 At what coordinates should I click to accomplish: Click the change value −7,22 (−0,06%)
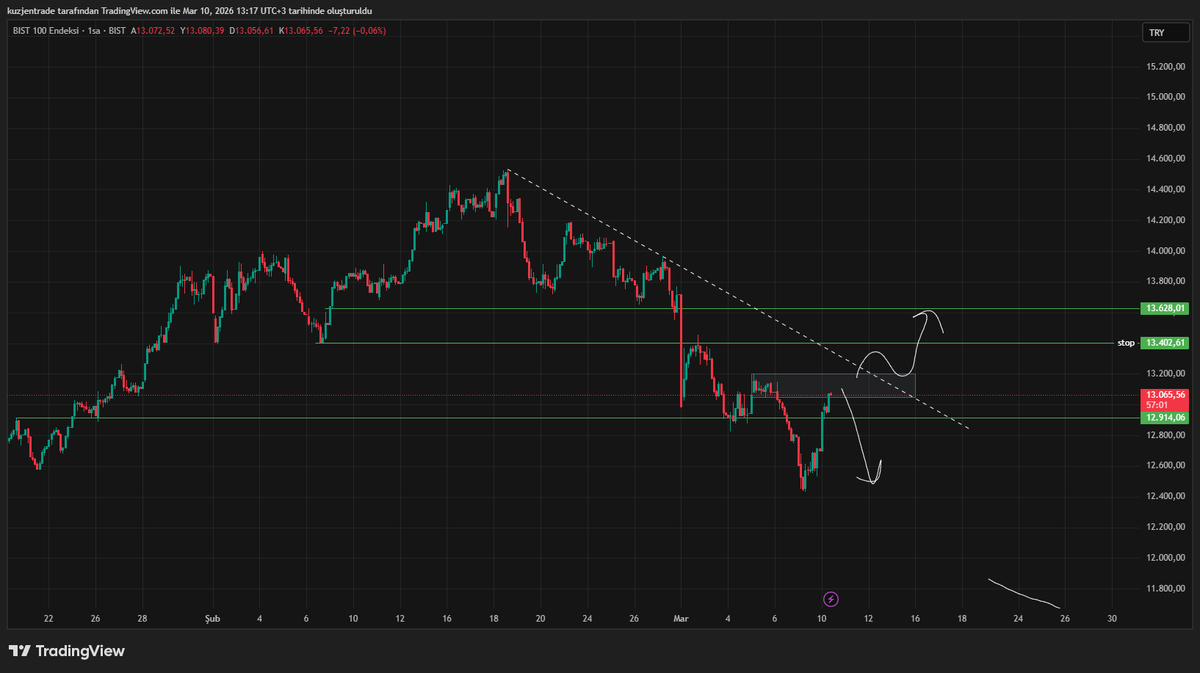point(358,31)
